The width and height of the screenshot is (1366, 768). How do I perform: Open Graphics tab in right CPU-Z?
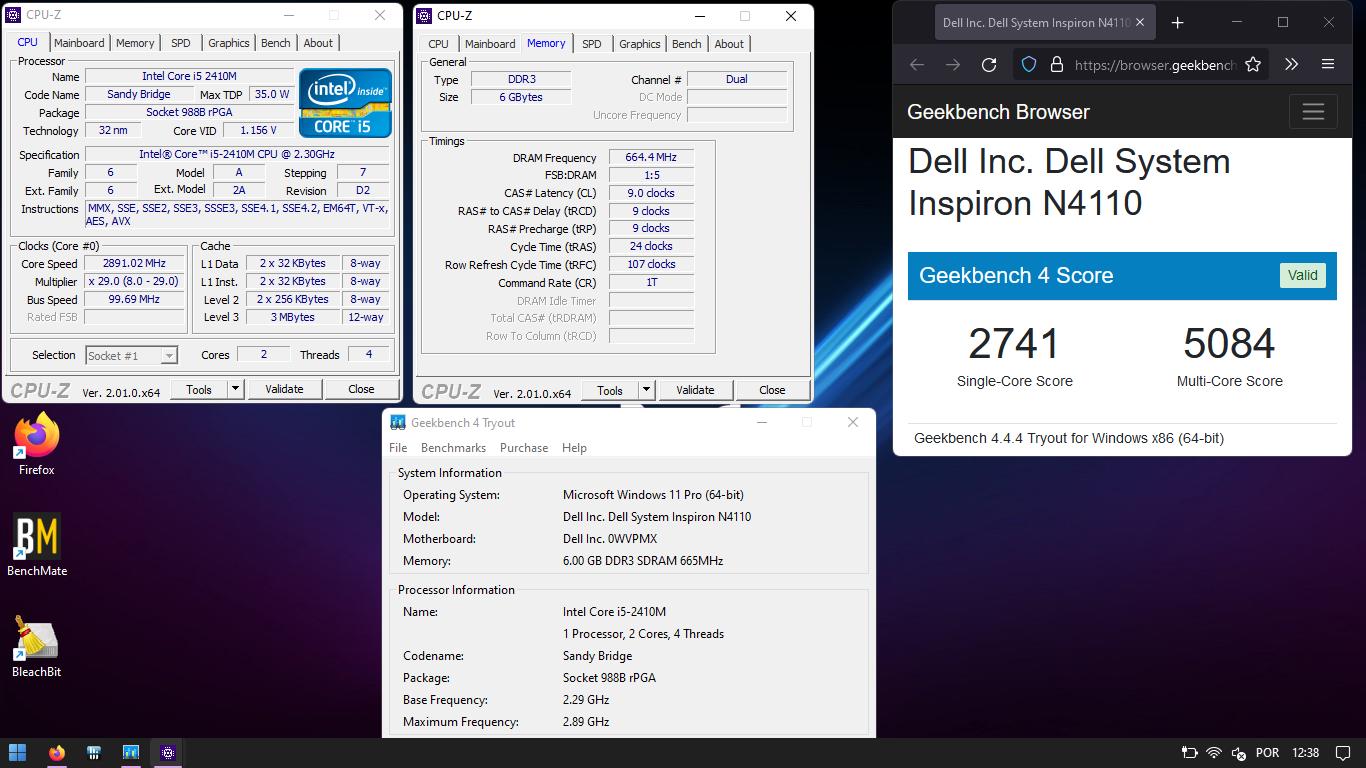pyautogui.click(x=640, y=44)
